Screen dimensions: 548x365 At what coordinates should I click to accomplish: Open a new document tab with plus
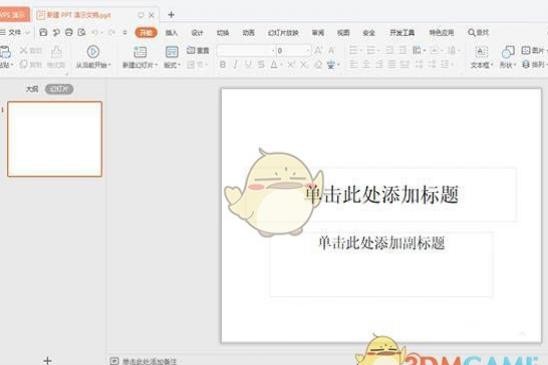click(x=171, y=15)
